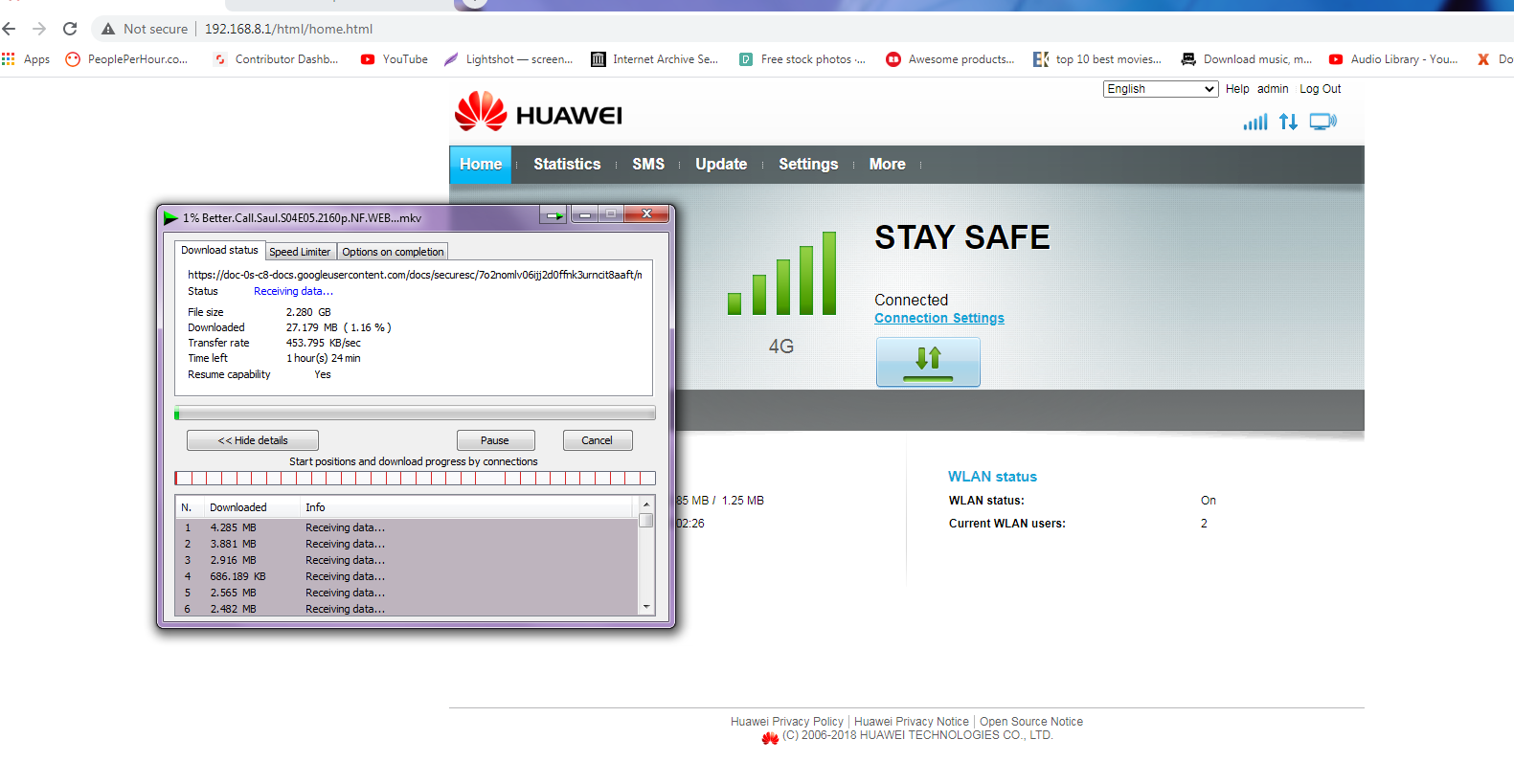Switch to the Speed Limiter tab

tap(300, 252)
